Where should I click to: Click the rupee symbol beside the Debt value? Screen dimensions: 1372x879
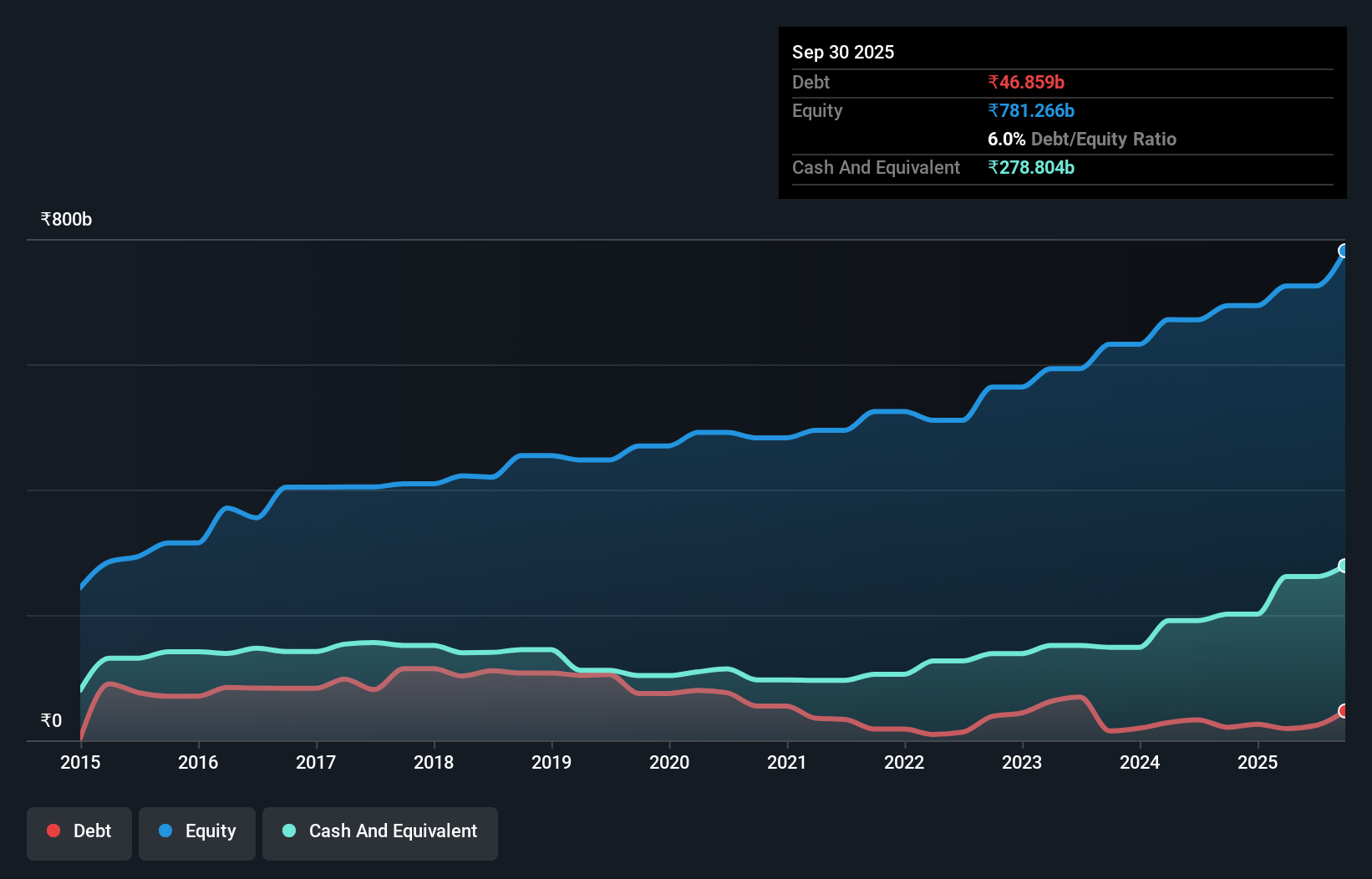(992, 82)
